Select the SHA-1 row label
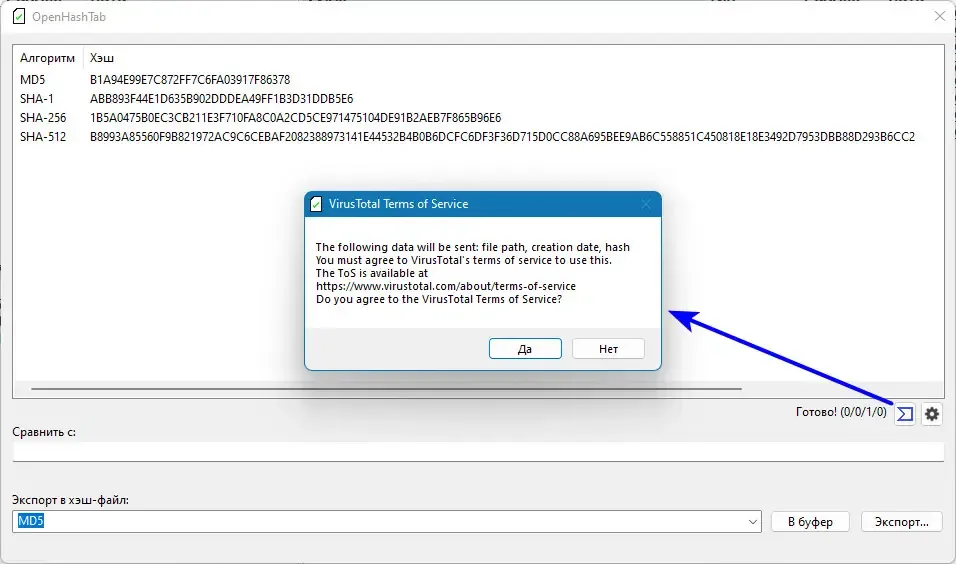The width and height of the screenshot is (956, 564). coord(37,99)
